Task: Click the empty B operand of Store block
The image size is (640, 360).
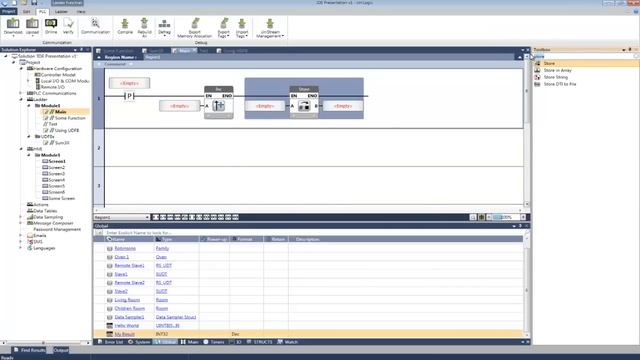Action: [343, 106]
